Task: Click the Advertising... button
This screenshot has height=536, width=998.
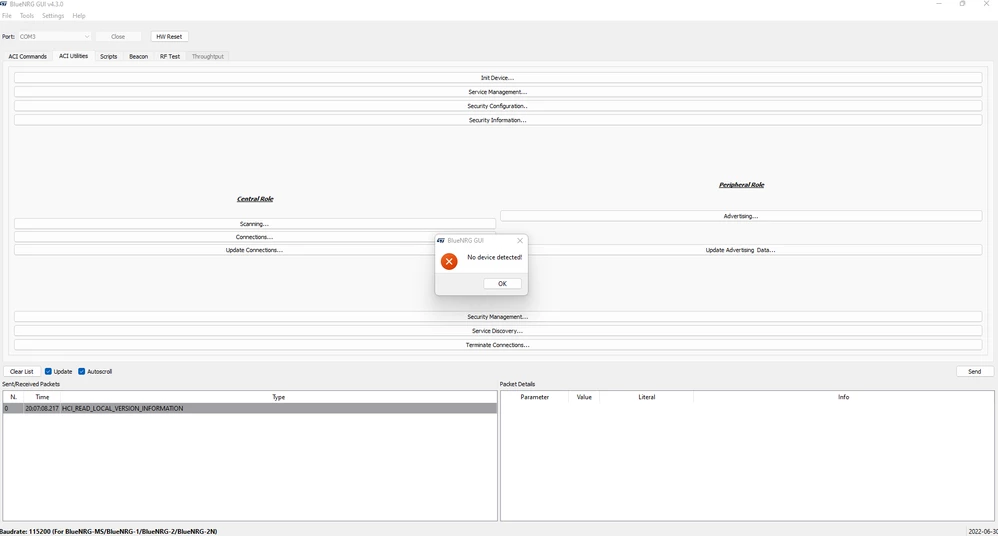Action: [741, 216]
